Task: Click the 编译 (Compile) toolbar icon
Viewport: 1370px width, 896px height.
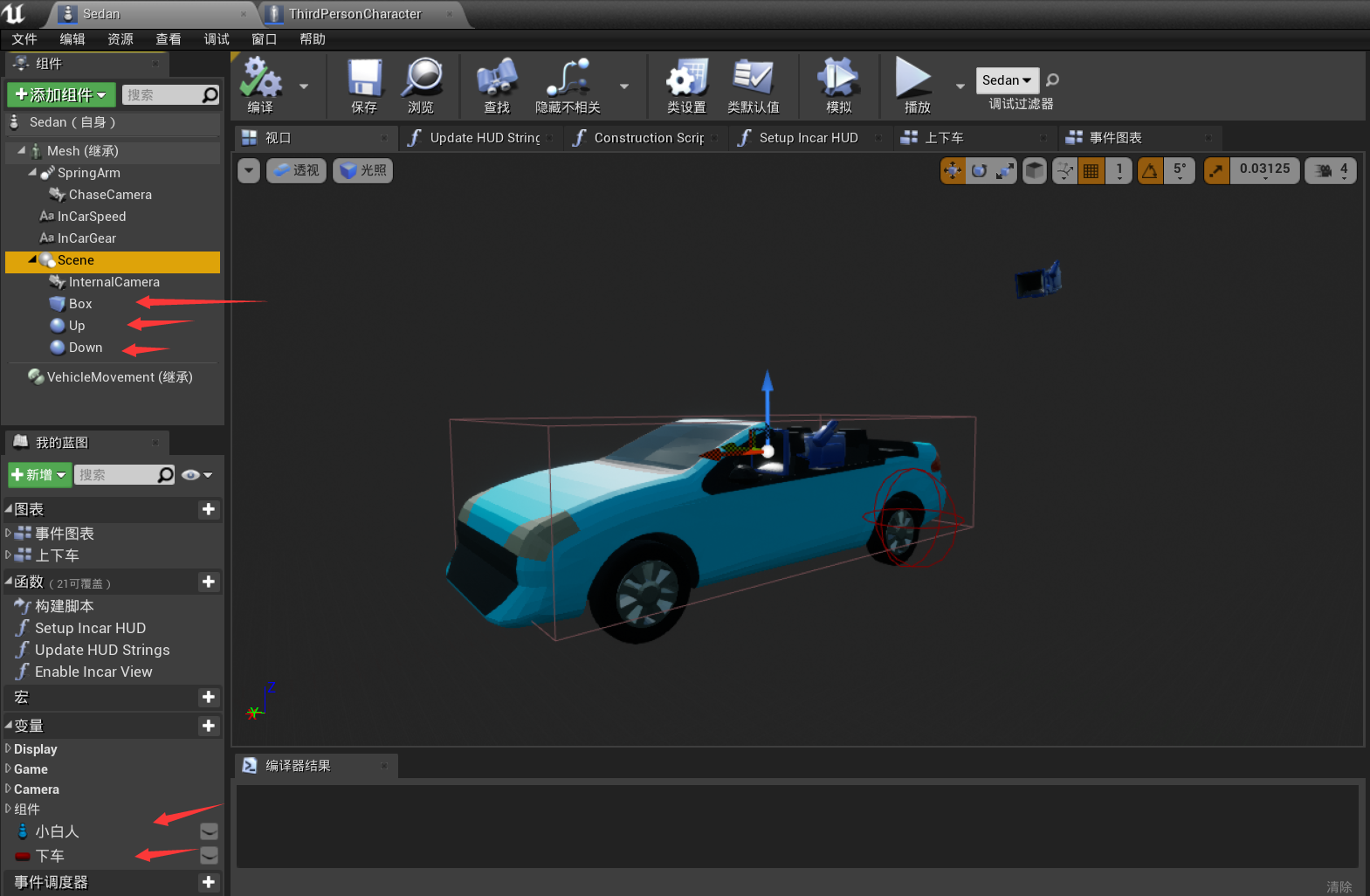Action: tap(260, 79)
